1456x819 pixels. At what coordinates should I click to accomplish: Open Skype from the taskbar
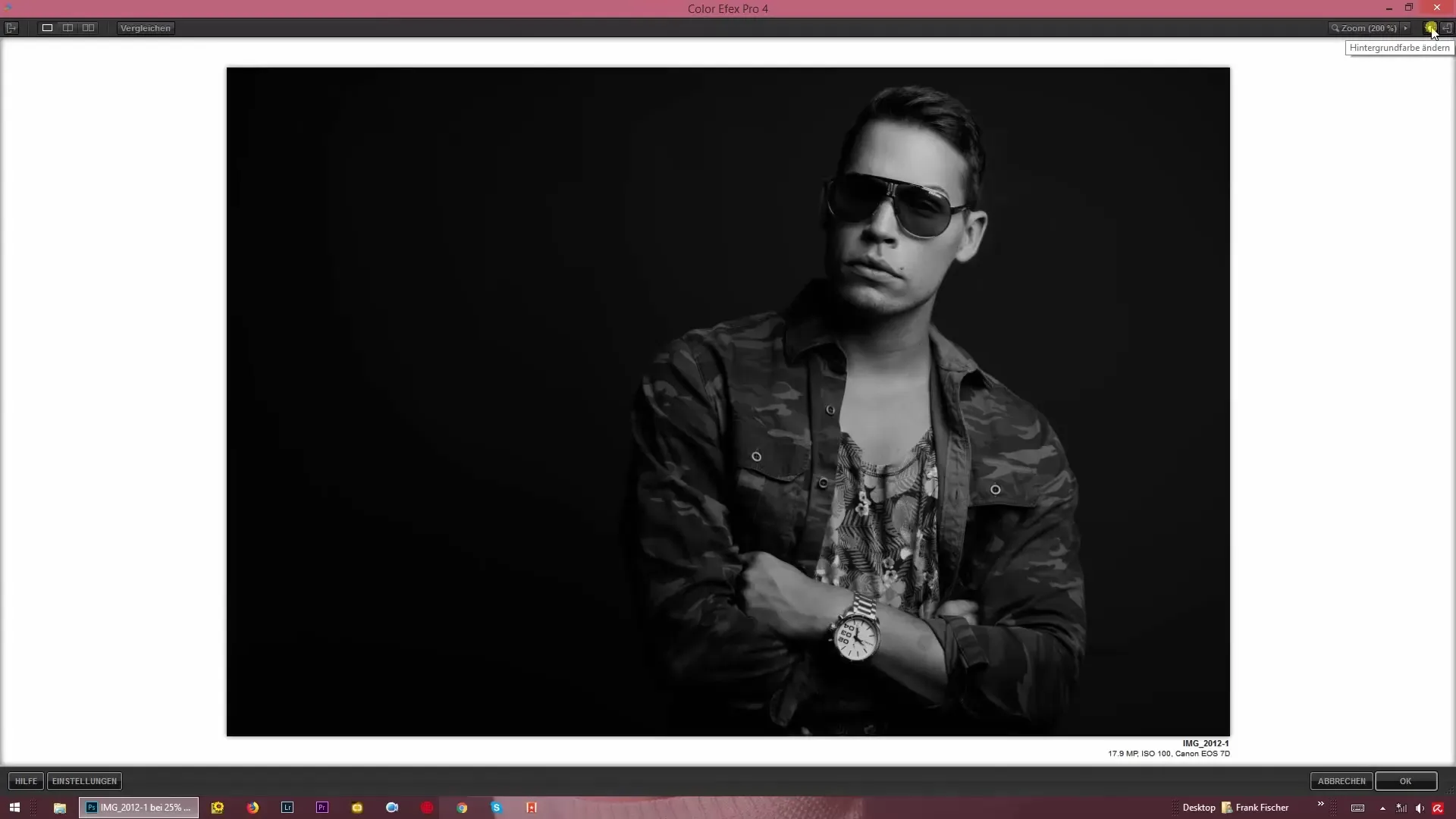497,808
